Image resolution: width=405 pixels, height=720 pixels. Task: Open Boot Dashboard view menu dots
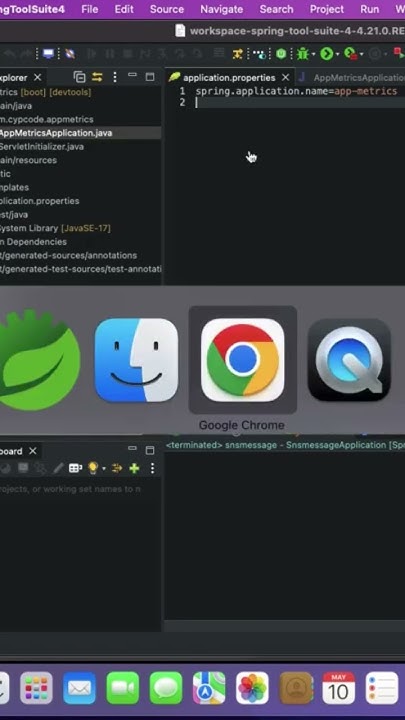pyautogui.click(x=152, y=468)
